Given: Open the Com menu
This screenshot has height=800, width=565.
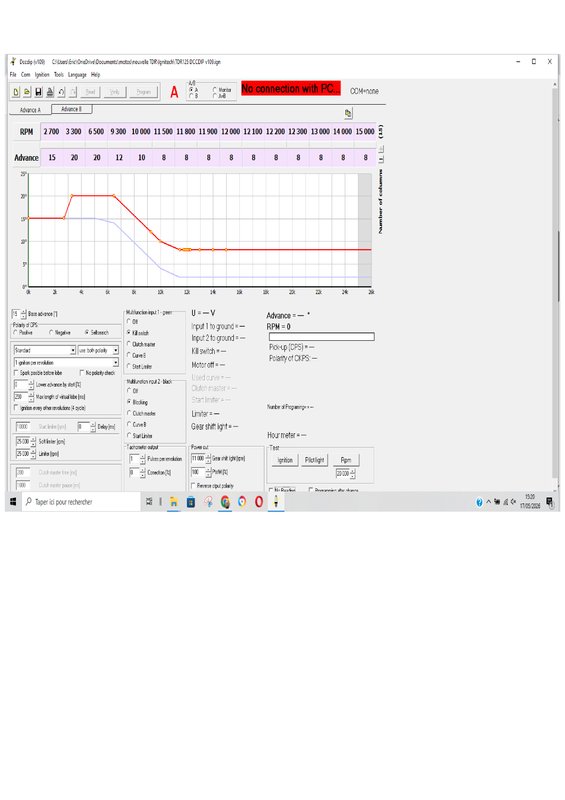Looking at the screenshot, I should 26,74.
